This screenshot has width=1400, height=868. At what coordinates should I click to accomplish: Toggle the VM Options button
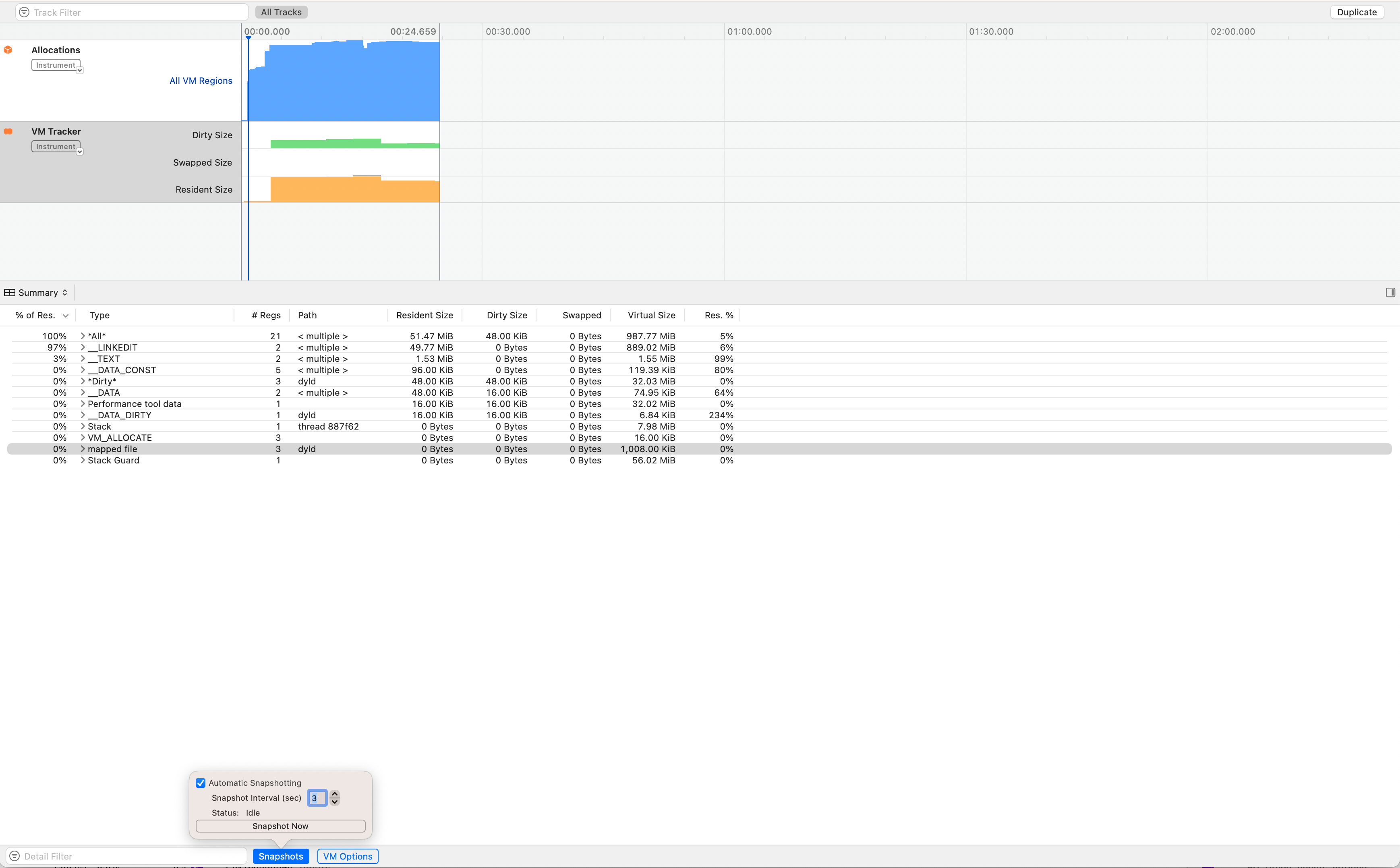click(x=347, y=856)
